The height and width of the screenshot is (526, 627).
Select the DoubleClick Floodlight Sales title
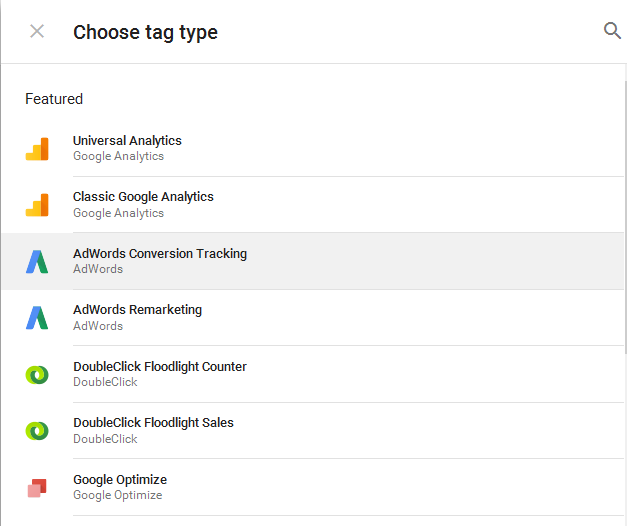[153, 423]
